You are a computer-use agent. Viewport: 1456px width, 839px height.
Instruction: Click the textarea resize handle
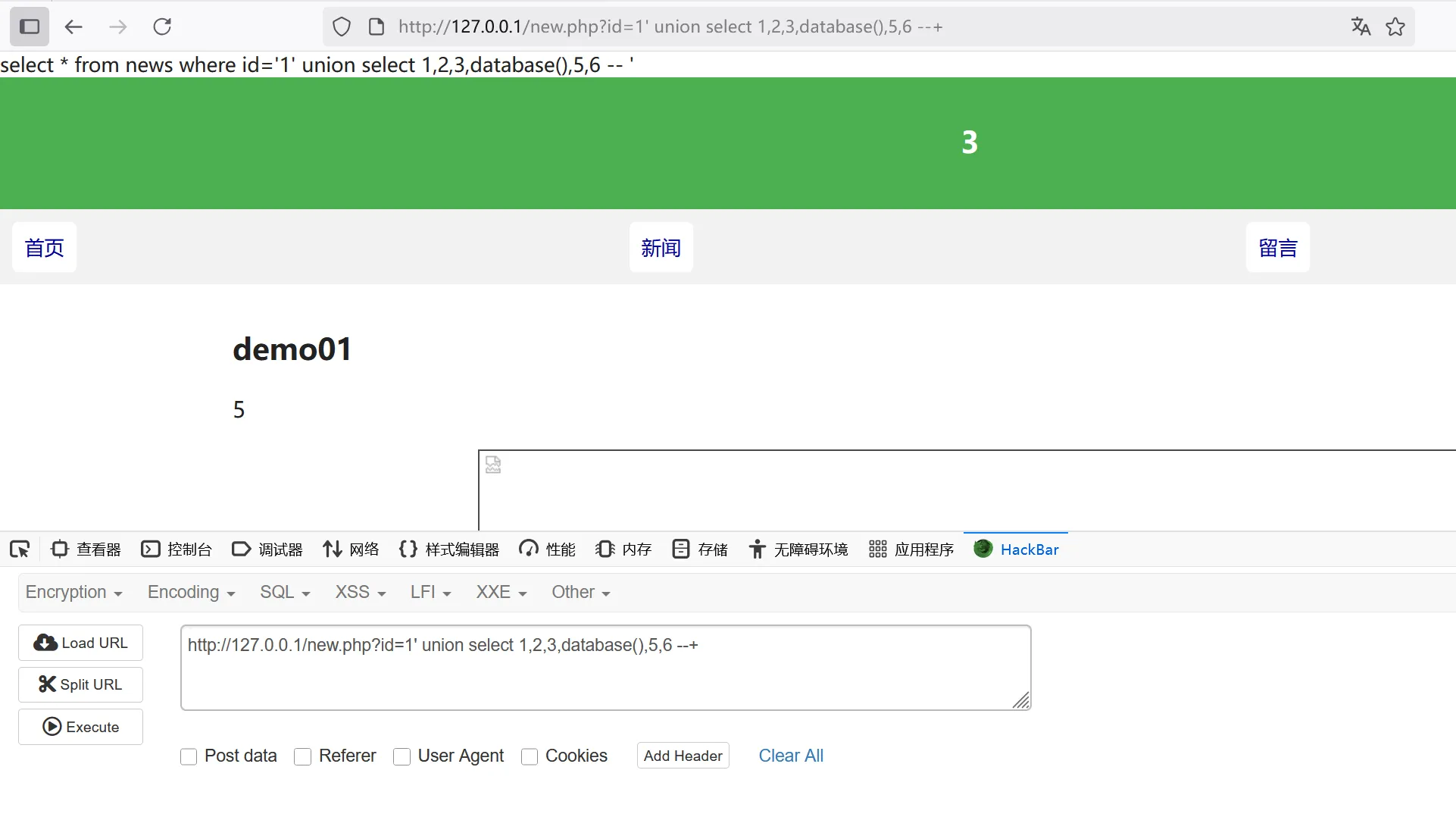[x=1021, y=701]
